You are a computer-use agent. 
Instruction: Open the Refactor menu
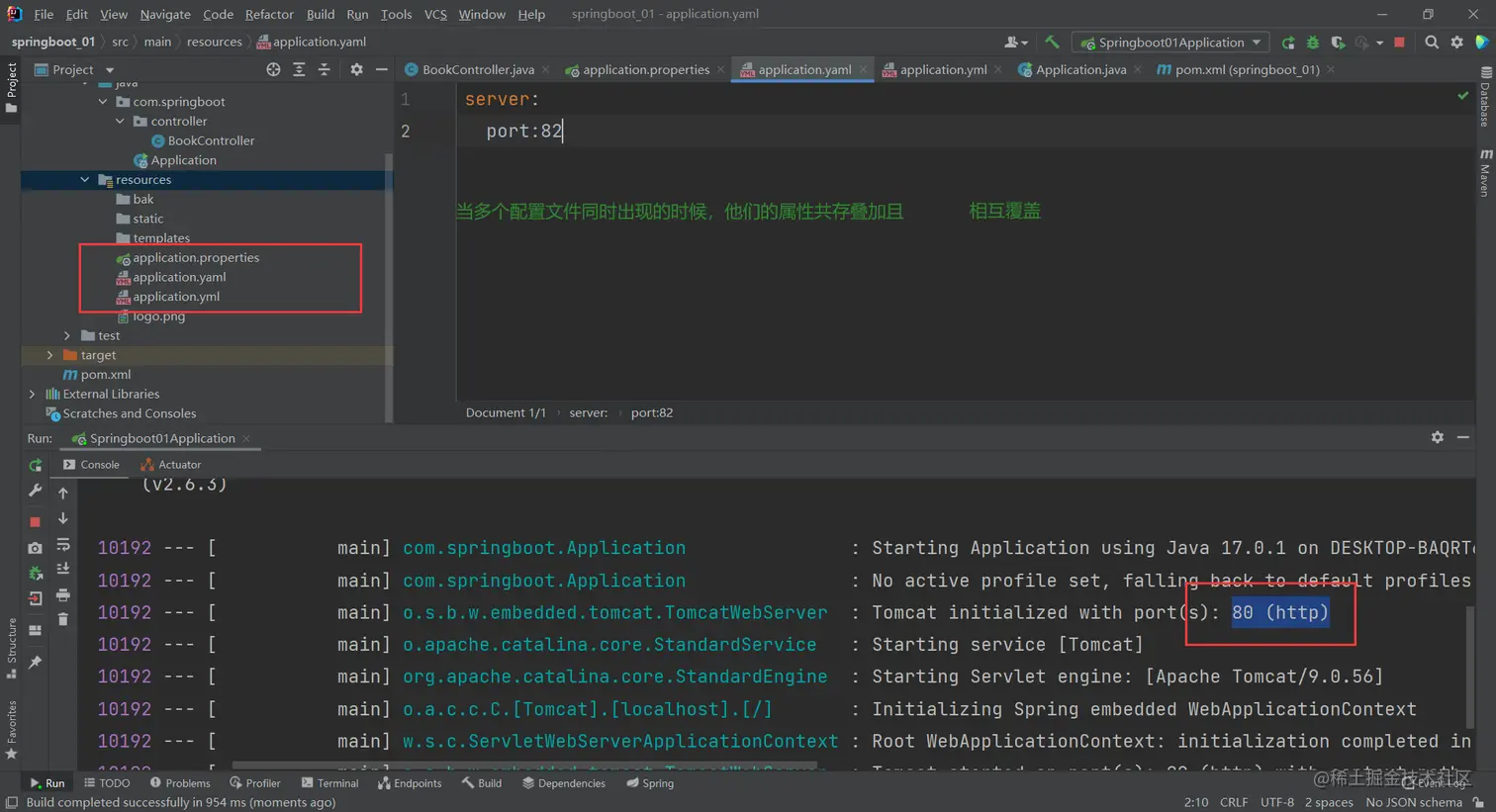[269, 14]
